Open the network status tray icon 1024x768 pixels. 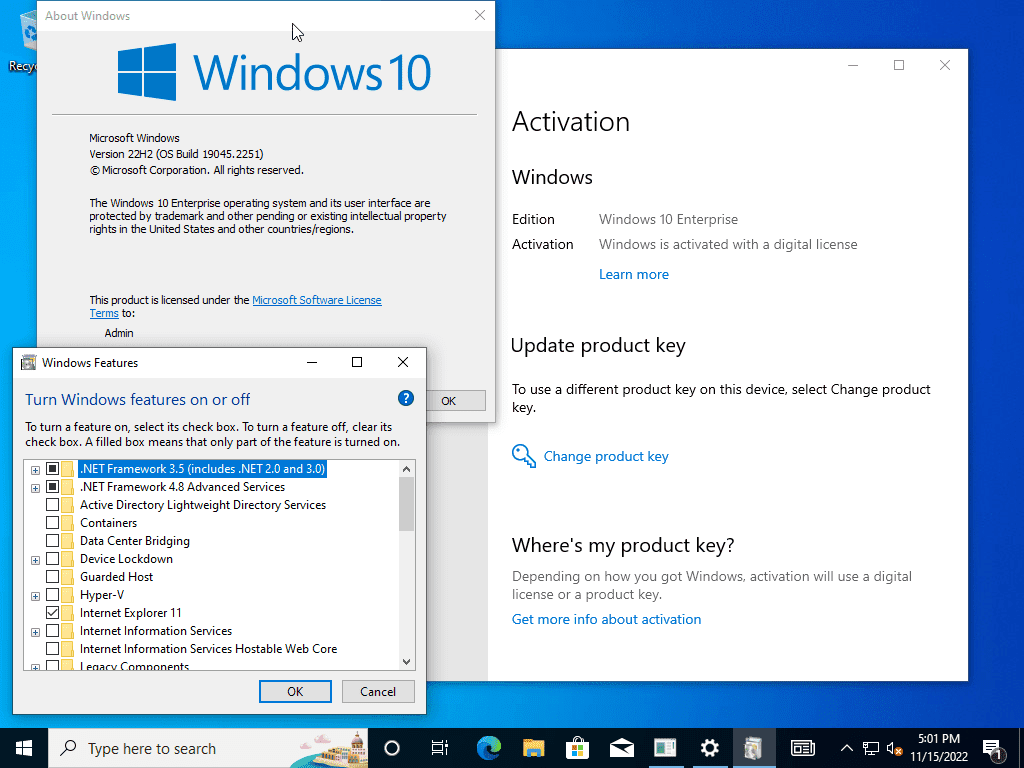pos(871,748)
